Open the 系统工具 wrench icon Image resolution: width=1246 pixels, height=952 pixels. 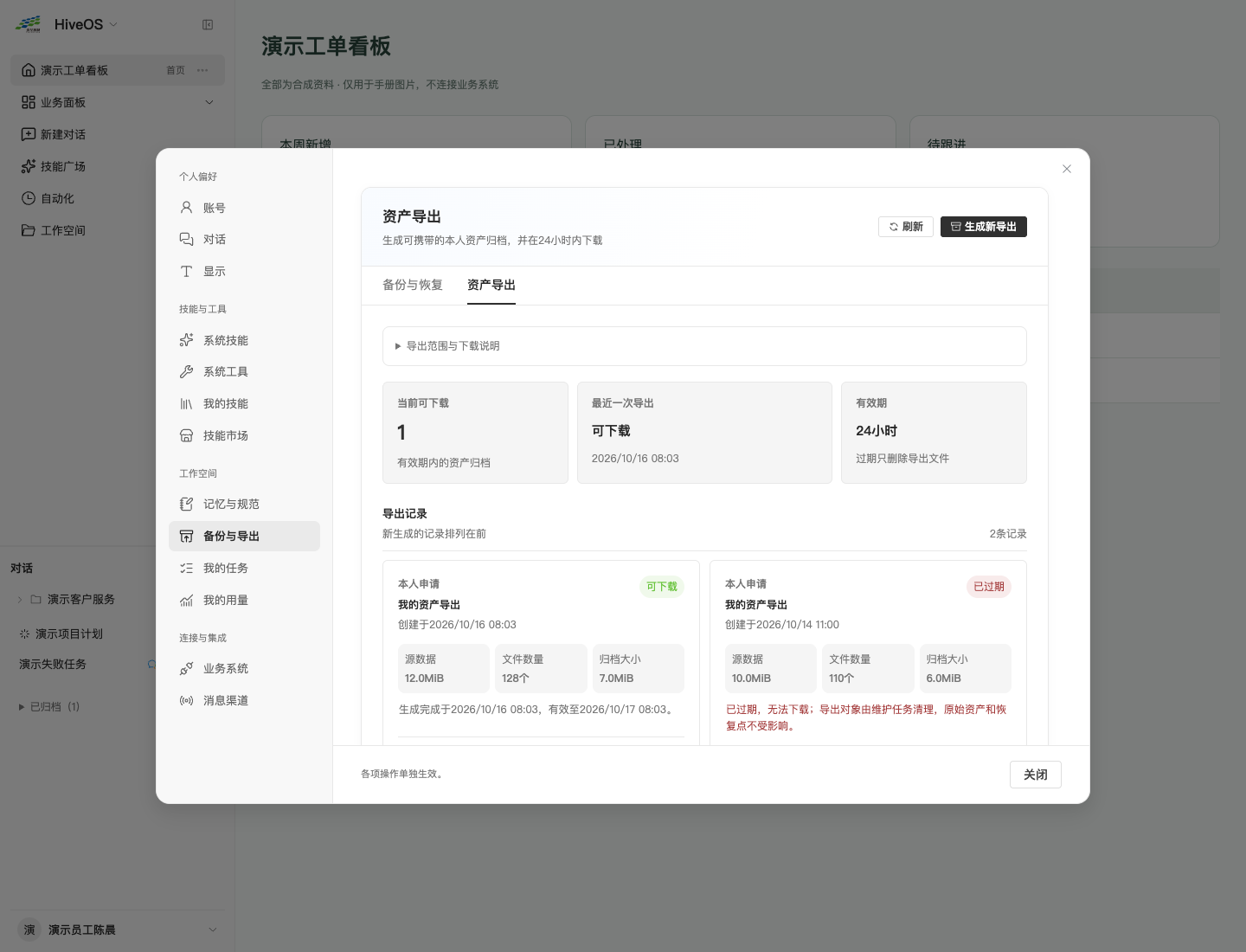coord(186,372)
